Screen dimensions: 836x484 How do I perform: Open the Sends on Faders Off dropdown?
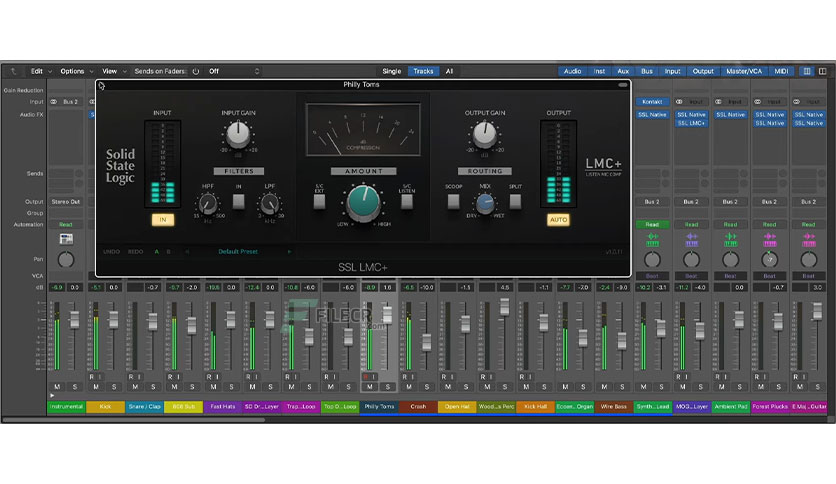(234, 71)
